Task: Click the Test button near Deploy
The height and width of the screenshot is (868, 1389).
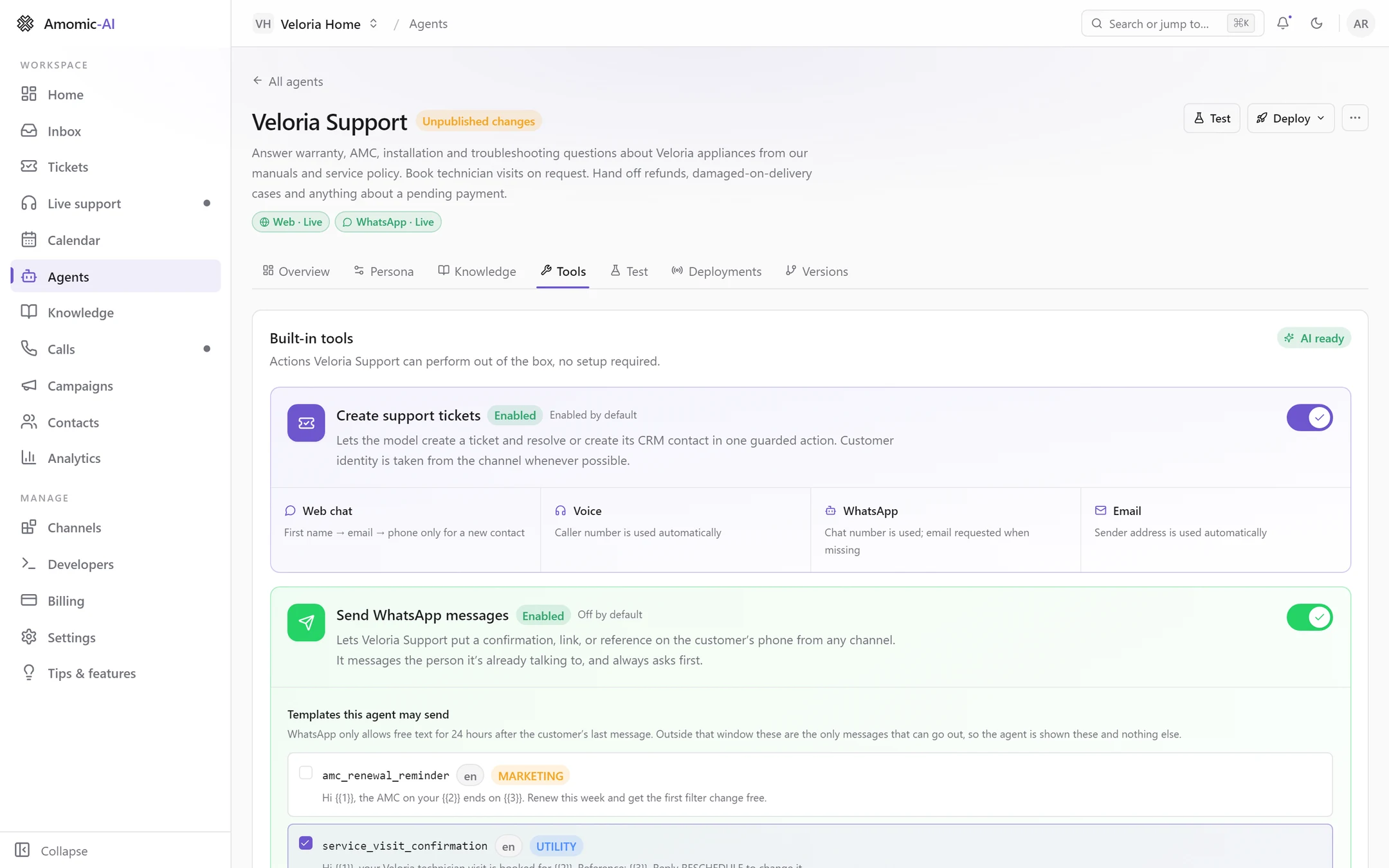Action: (x=1212, y=118)
